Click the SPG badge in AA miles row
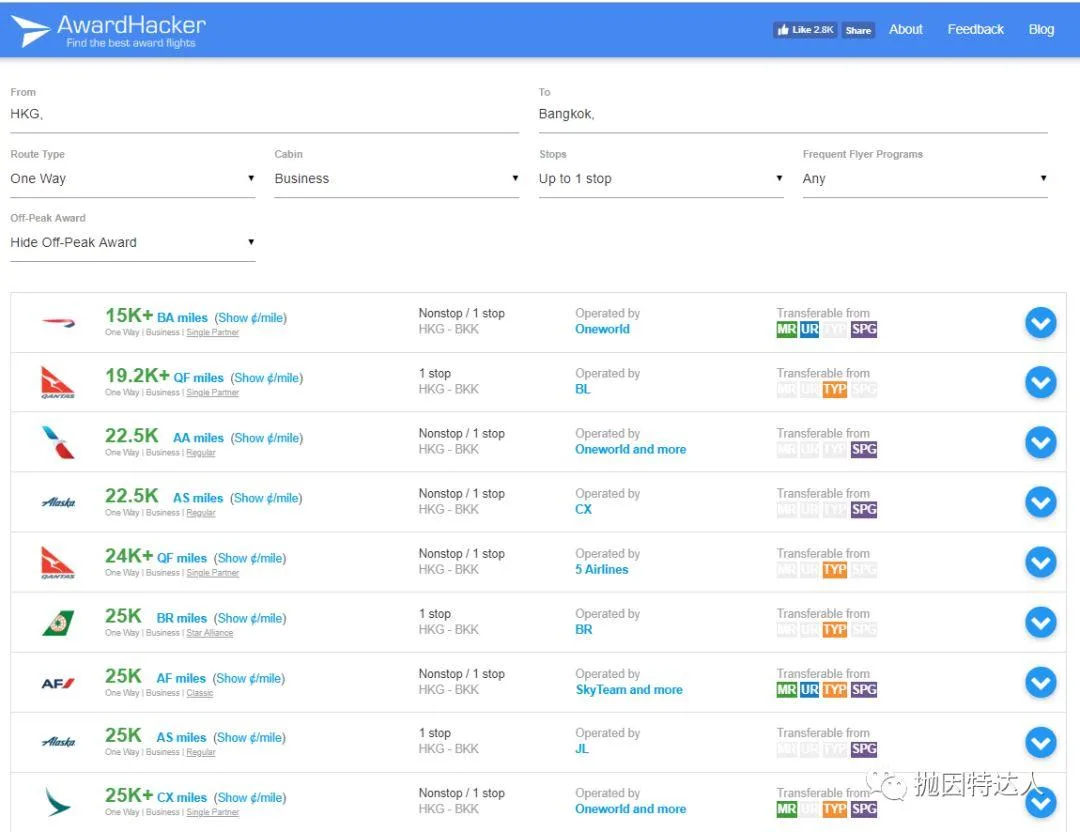The image size is (1080, 832). [864, 449]
